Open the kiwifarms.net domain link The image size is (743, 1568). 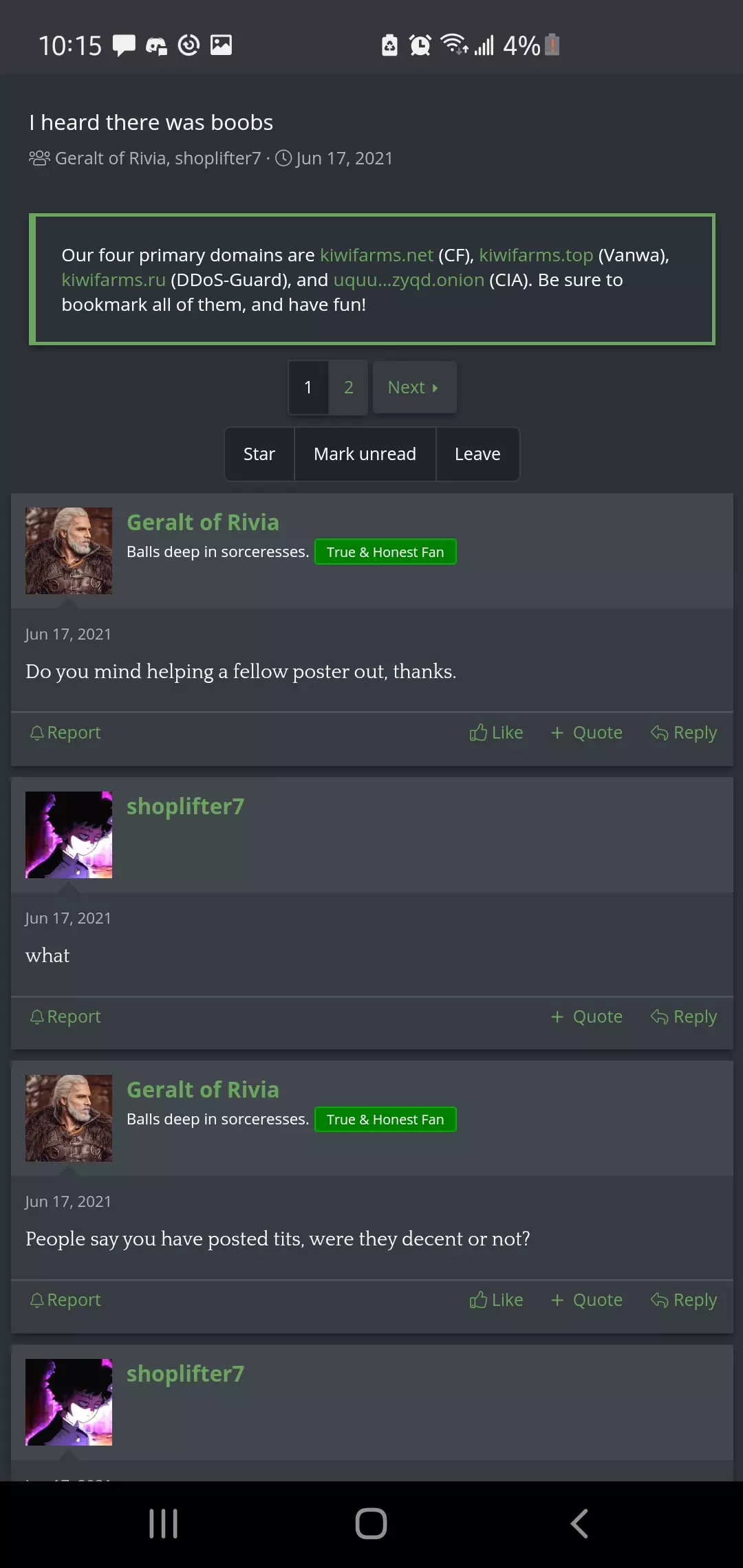point(376,255)
